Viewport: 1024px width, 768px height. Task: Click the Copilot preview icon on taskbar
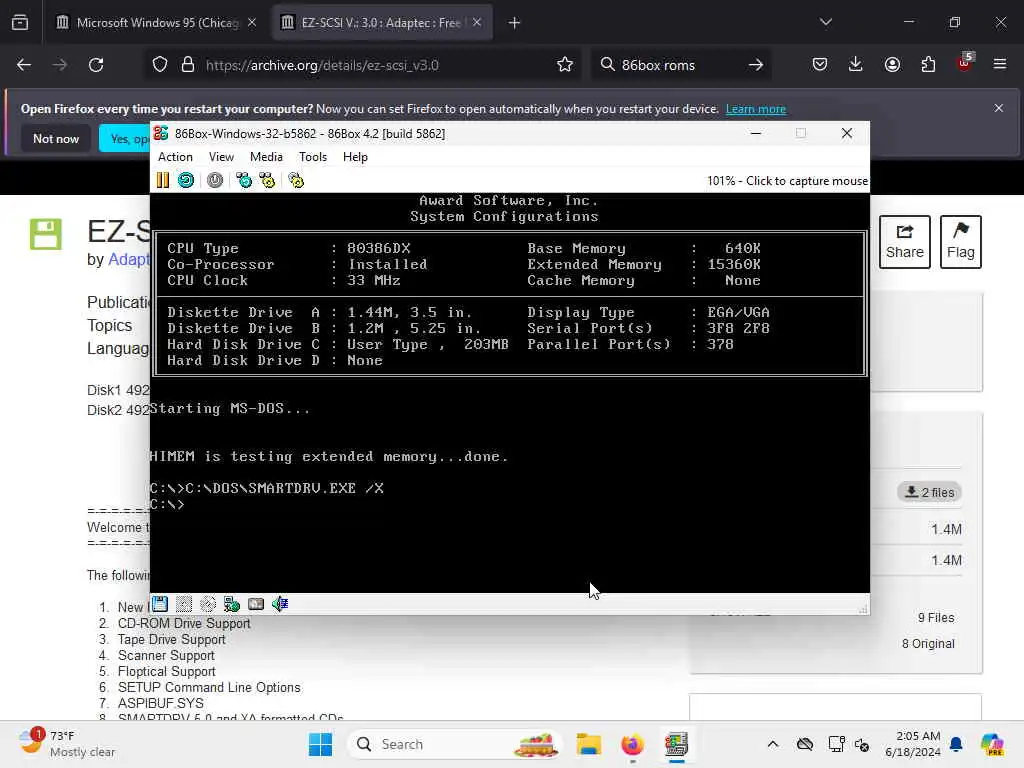point(992,744)
